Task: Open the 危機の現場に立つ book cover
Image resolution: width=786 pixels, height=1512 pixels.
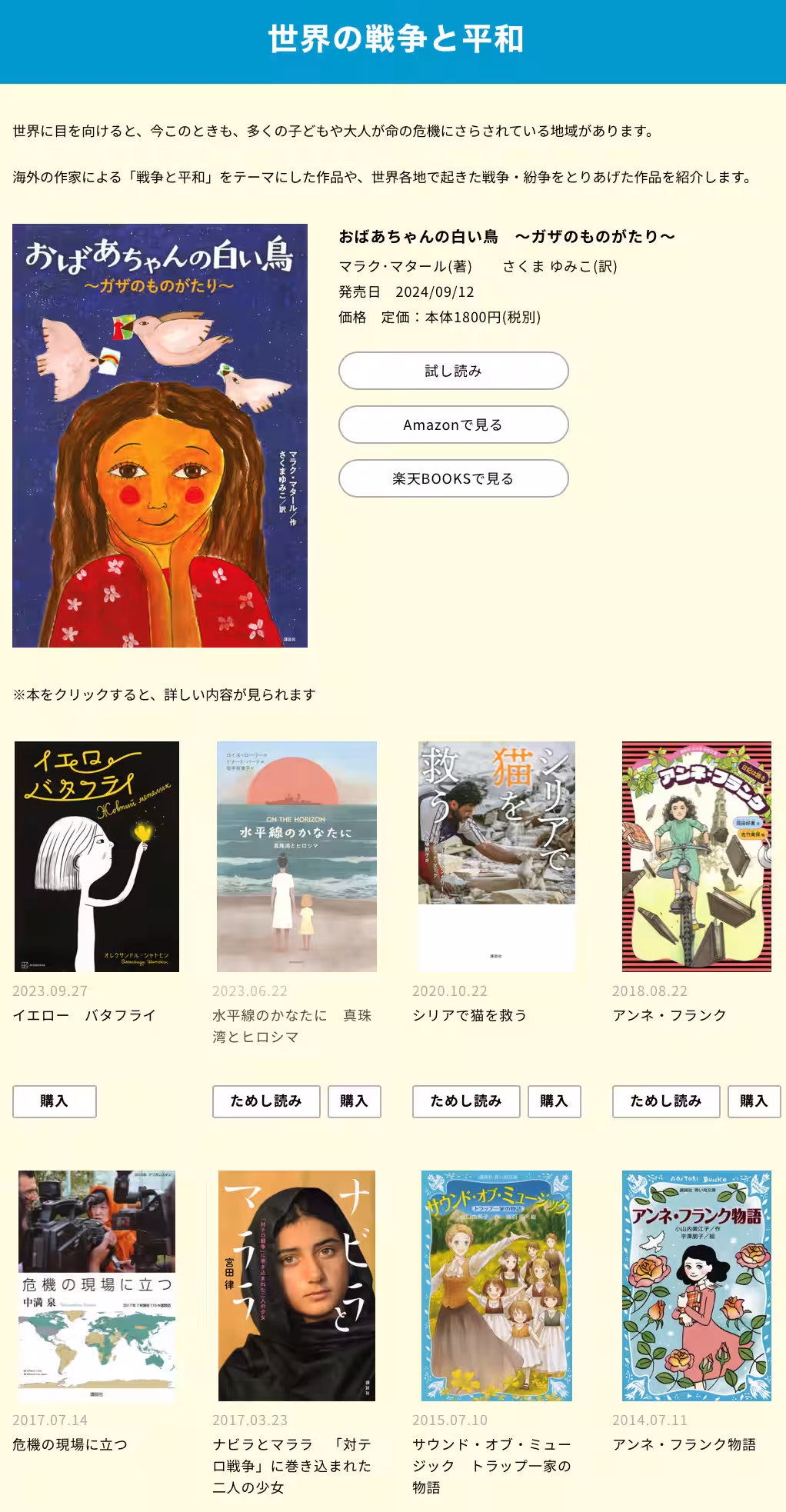Action: pyautogui.click(x=97, y=1286)
